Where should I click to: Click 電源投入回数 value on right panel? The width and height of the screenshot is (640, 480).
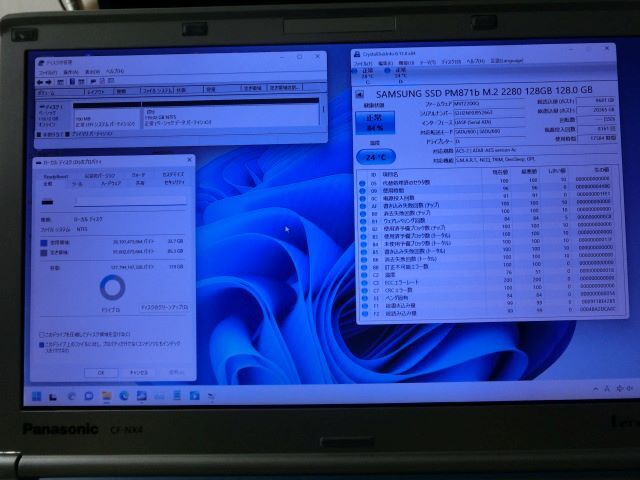point(597,129)
